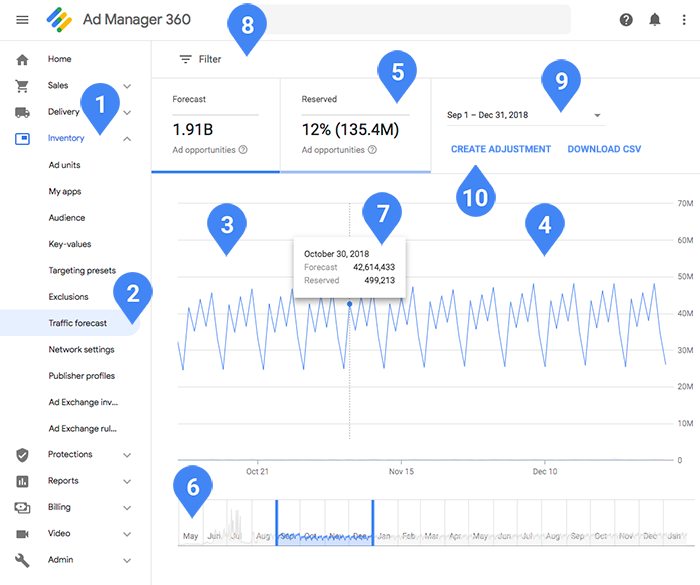Open Network settings page
Screen dimensions: 700x585
(x=81, y=350)
